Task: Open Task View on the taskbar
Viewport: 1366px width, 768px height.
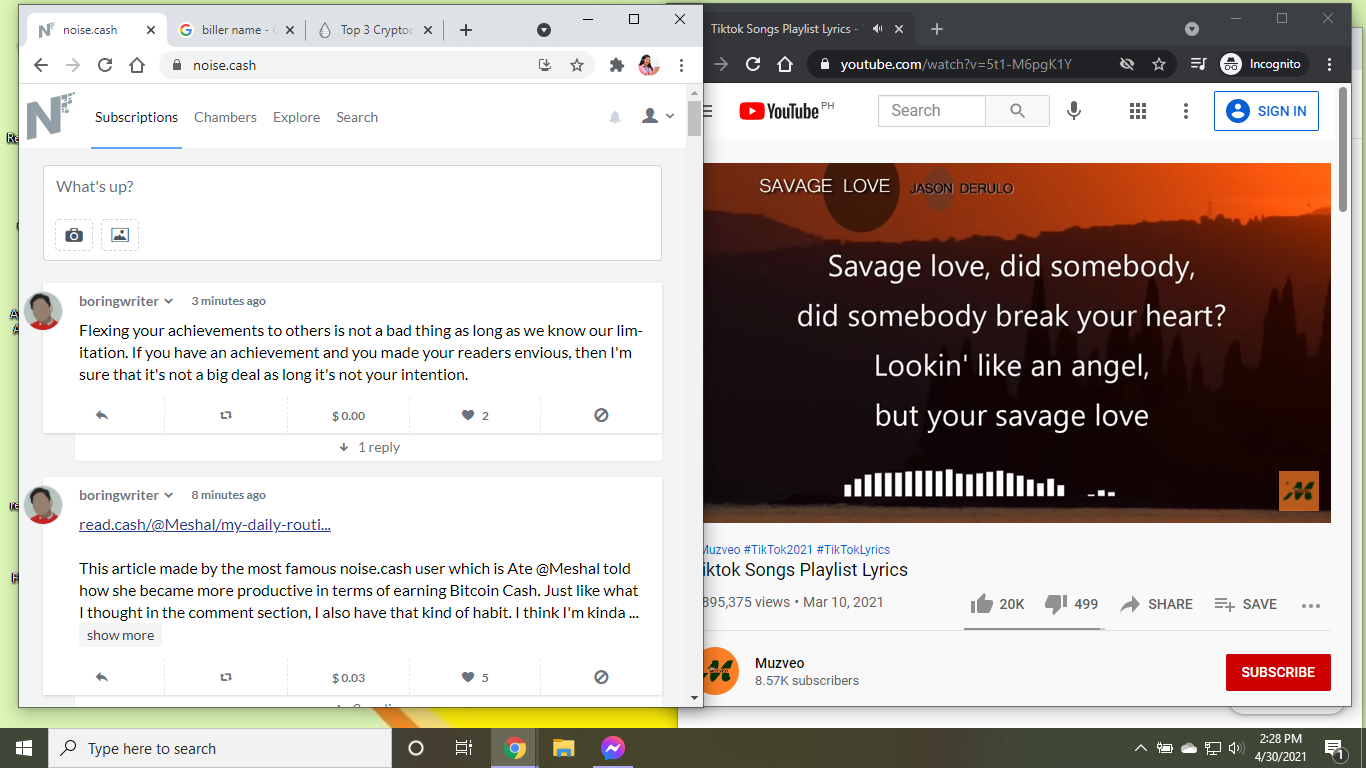Action: coord(464,748)
